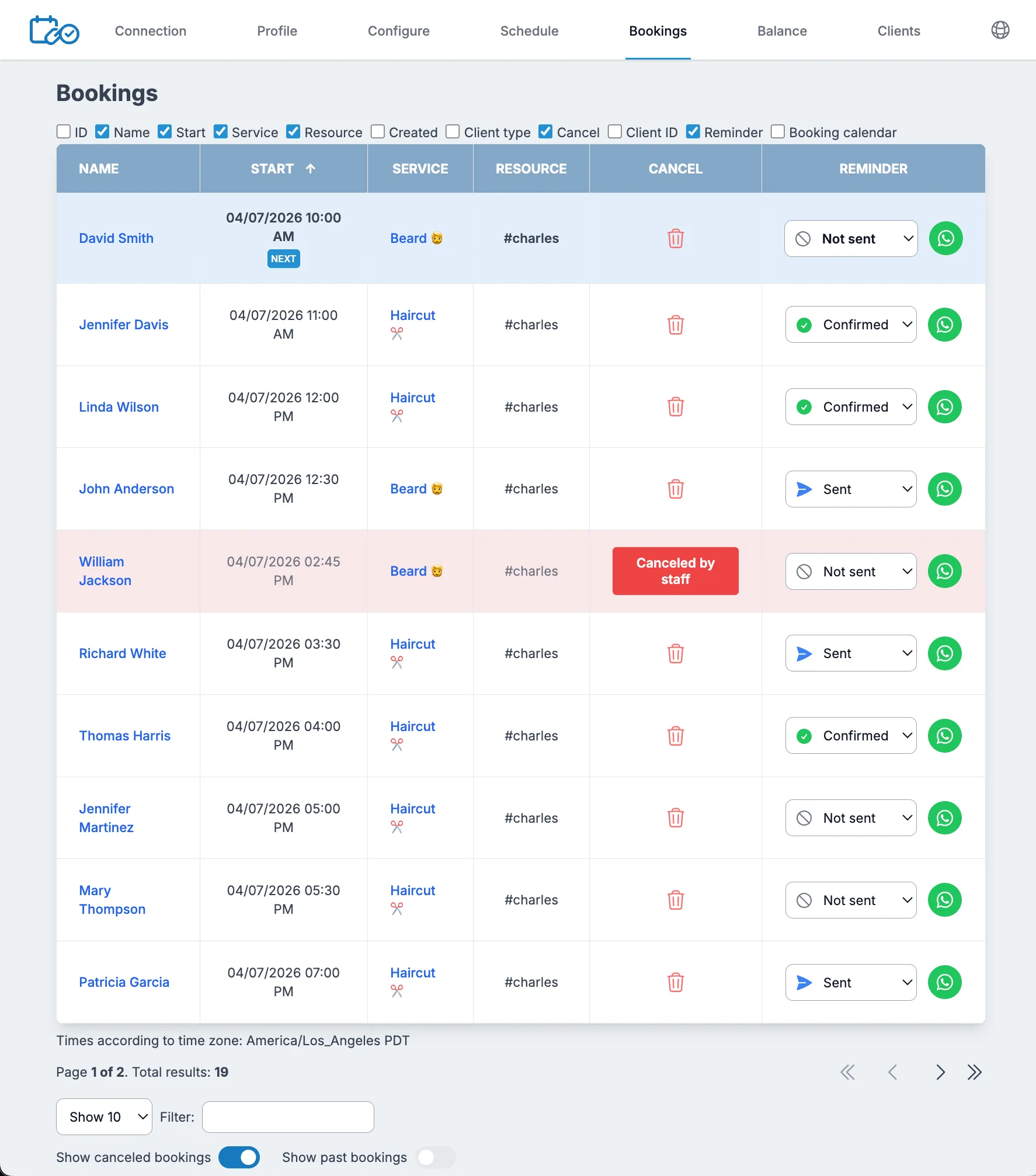Enable the Created column checkbox
This screenshot has width=1036, height=1176.
click(x=377, y=131)
